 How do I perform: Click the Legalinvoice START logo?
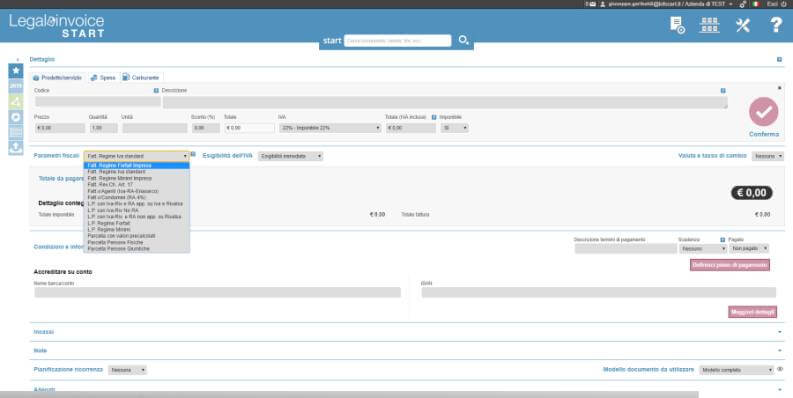(57, 25)
